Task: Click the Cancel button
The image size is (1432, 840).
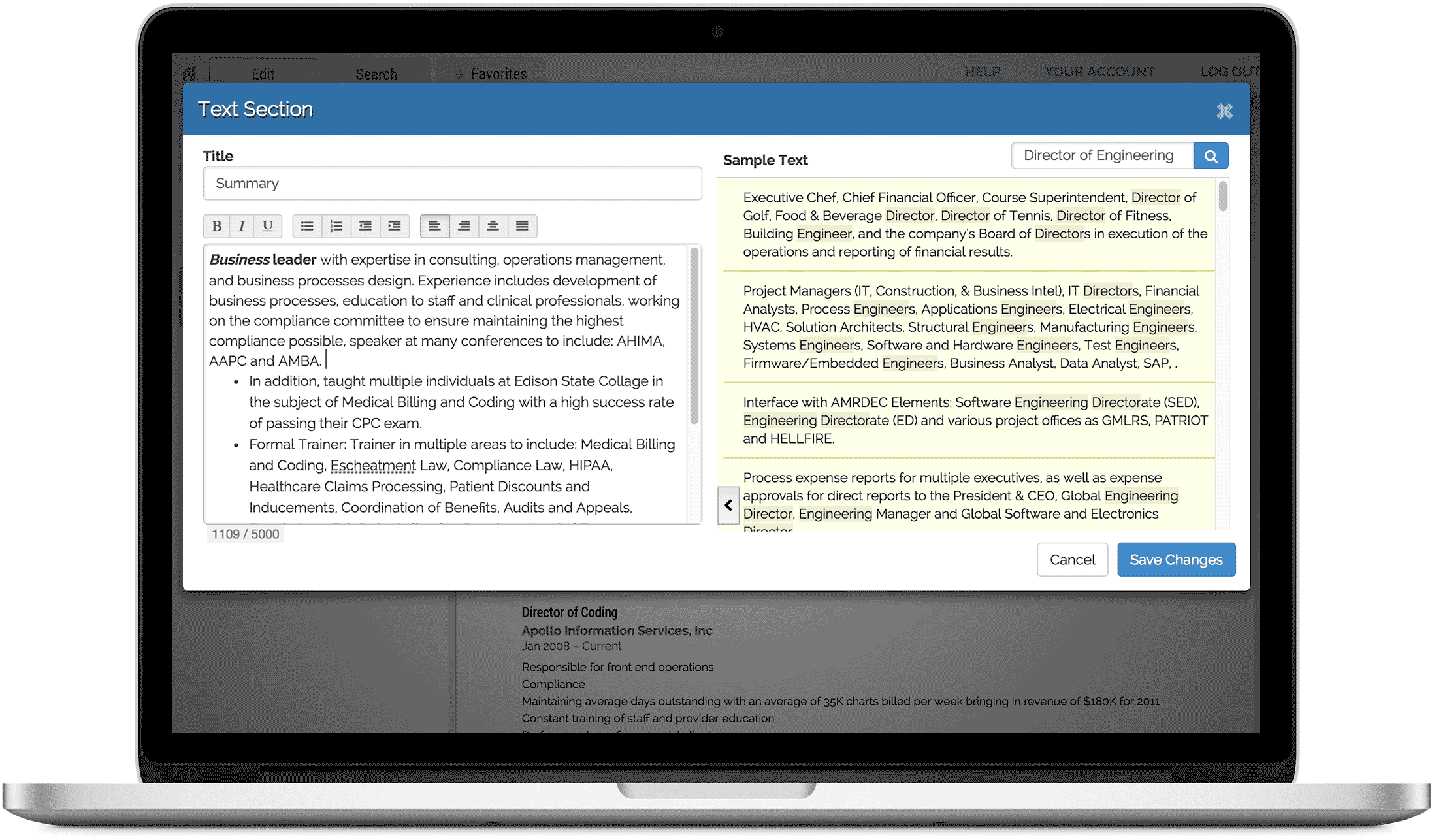Action: pos(1071,560)
